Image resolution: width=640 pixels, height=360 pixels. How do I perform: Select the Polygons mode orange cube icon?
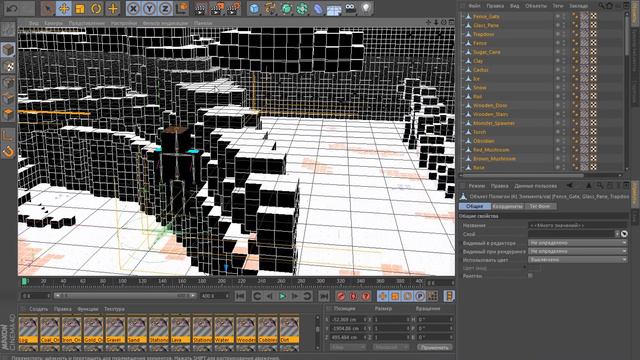coord(8,114)
